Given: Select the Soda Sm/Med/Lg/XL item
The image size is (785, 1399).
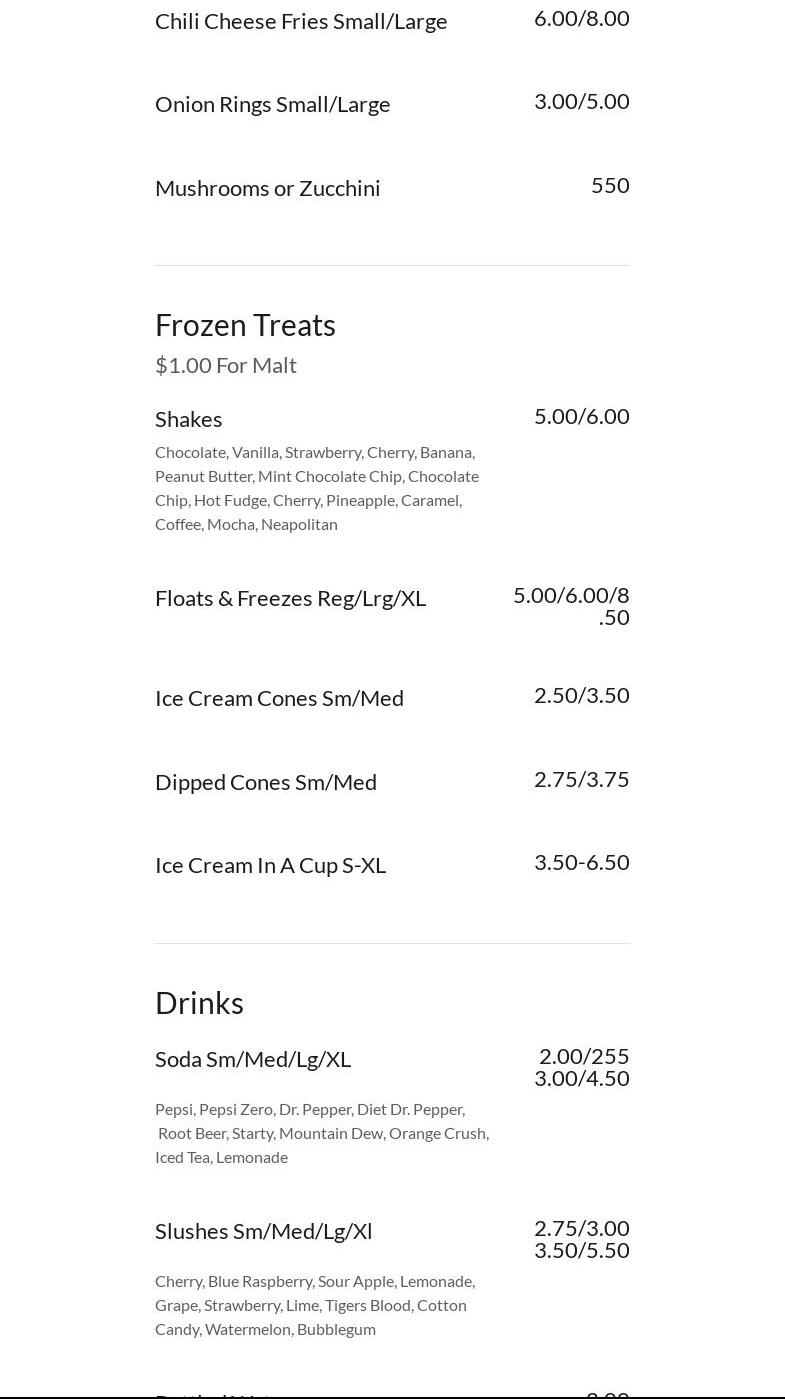Looking at the screenshot, I should click(x=253, y=1059).
